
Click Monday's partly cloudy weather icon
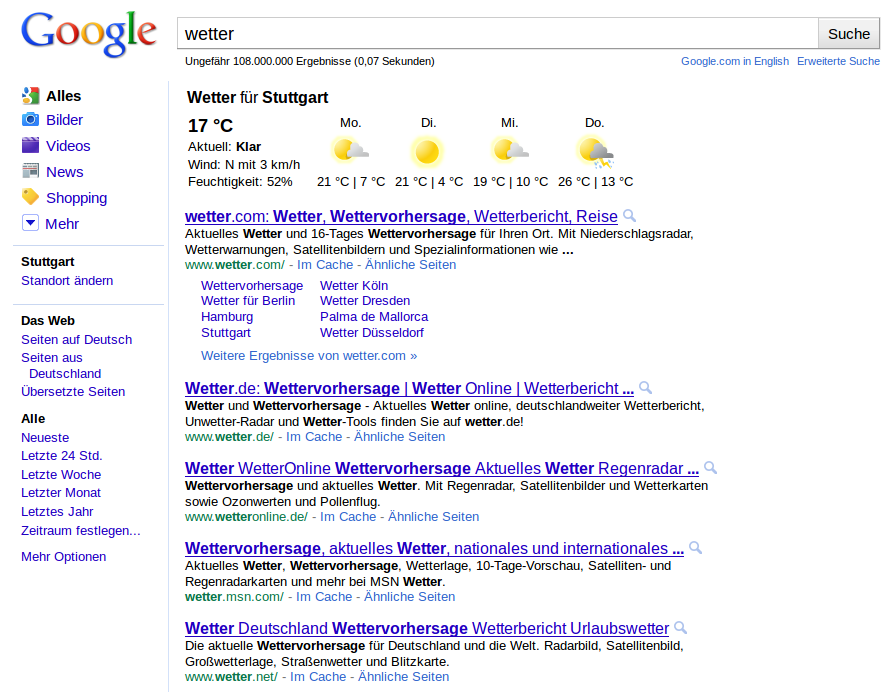351,152
